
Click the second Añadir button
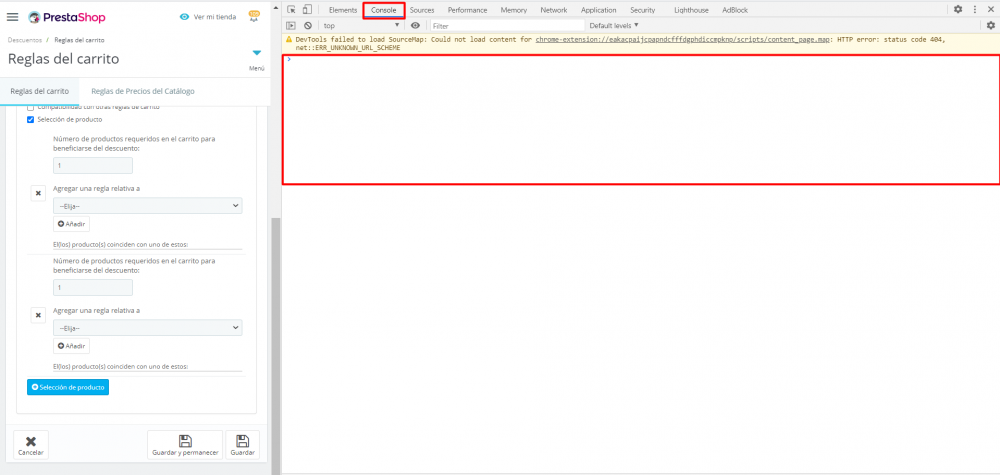coord(71,346)
